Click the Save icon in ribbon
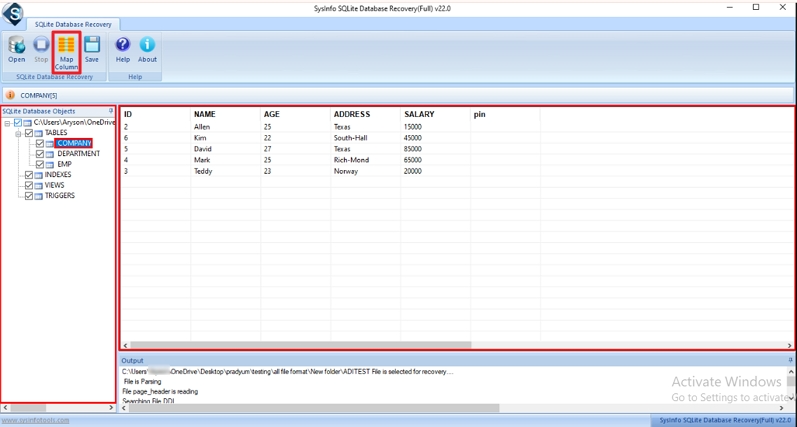This screenshot has width=797, height=427. pos(92,48)
